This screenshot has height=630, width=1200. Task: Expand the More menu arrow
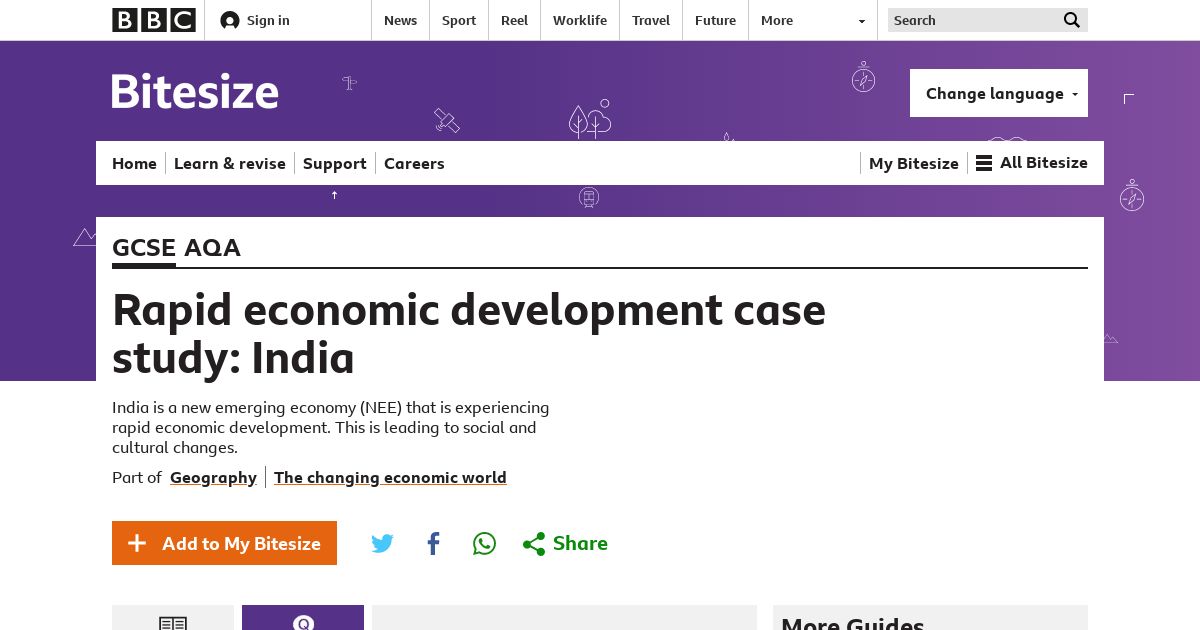[862, 21]
